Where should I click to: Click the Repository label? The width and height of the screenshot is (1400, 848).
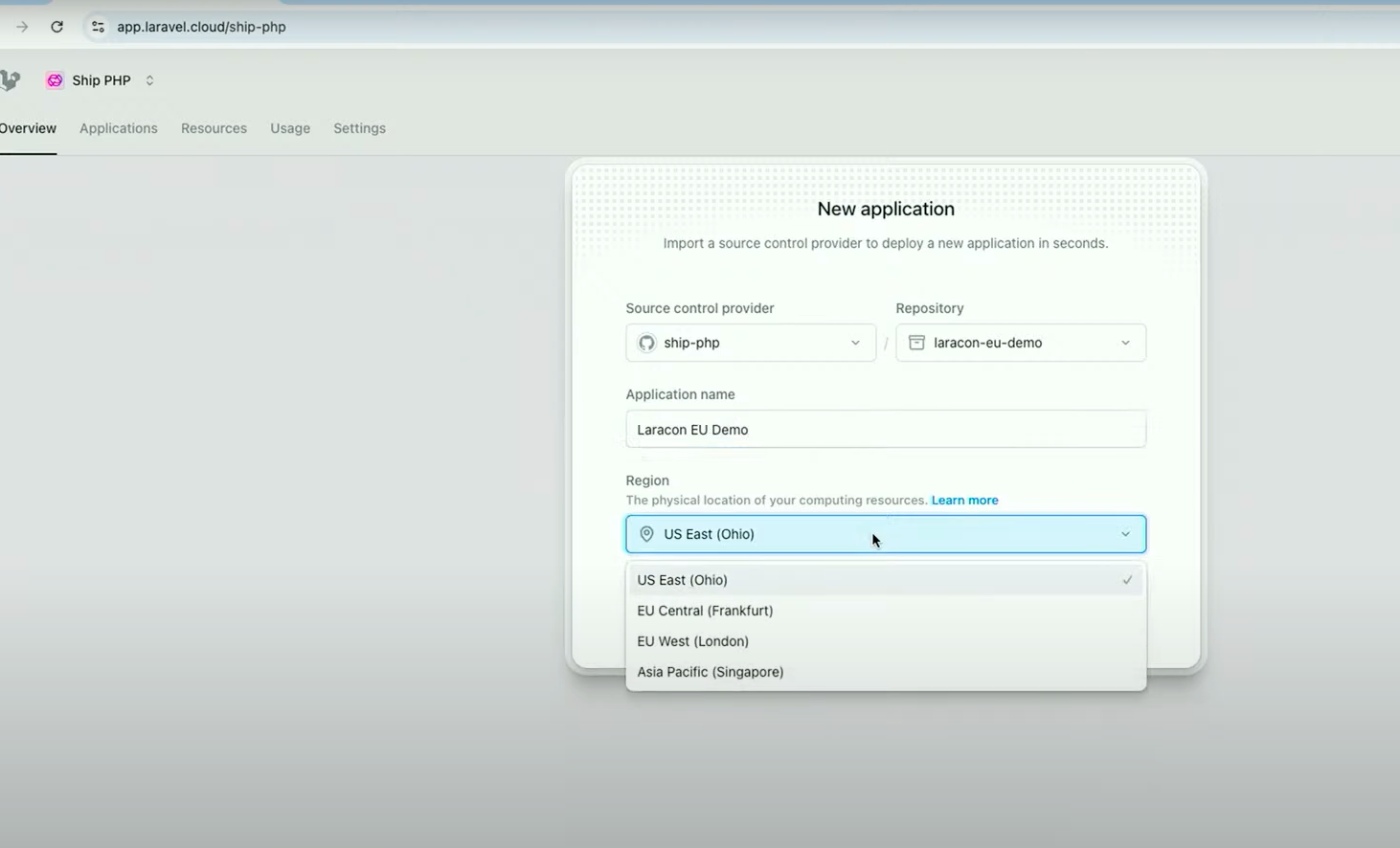coord(930,308)
